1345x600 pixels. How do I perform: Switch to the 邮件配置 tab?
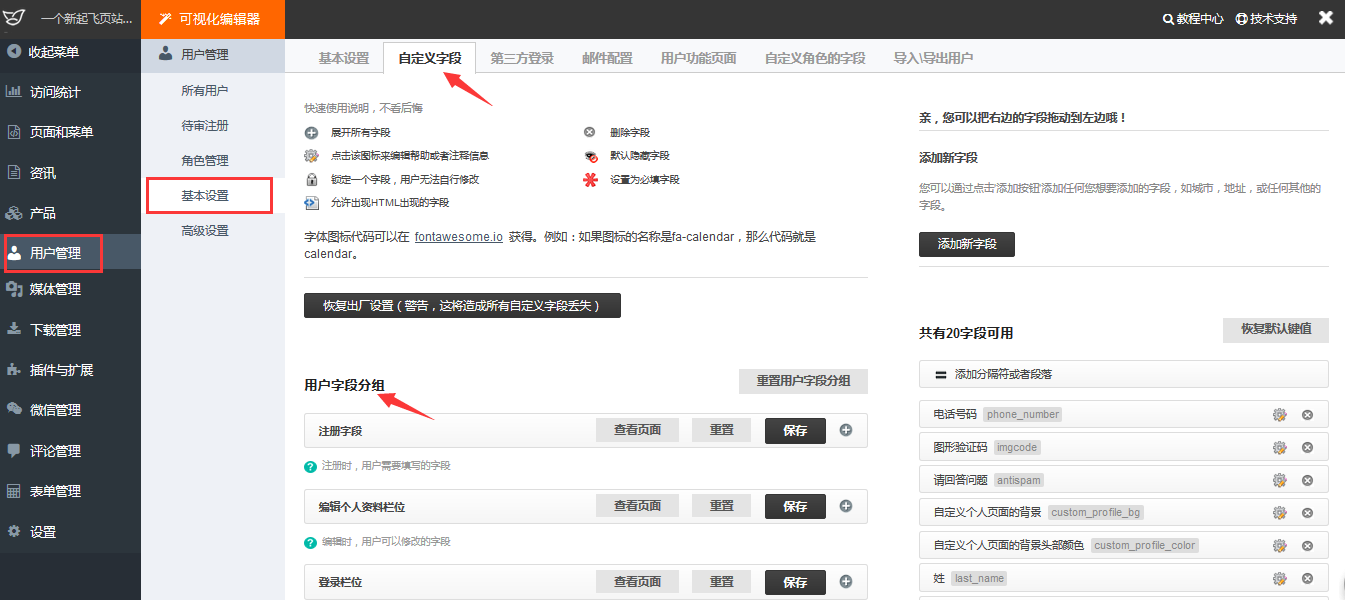tap(607, 58)
